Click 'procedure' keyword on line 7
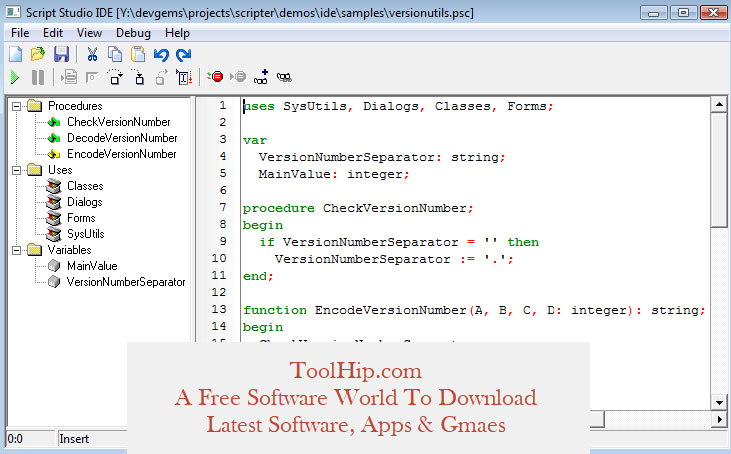 coord(279,208)
